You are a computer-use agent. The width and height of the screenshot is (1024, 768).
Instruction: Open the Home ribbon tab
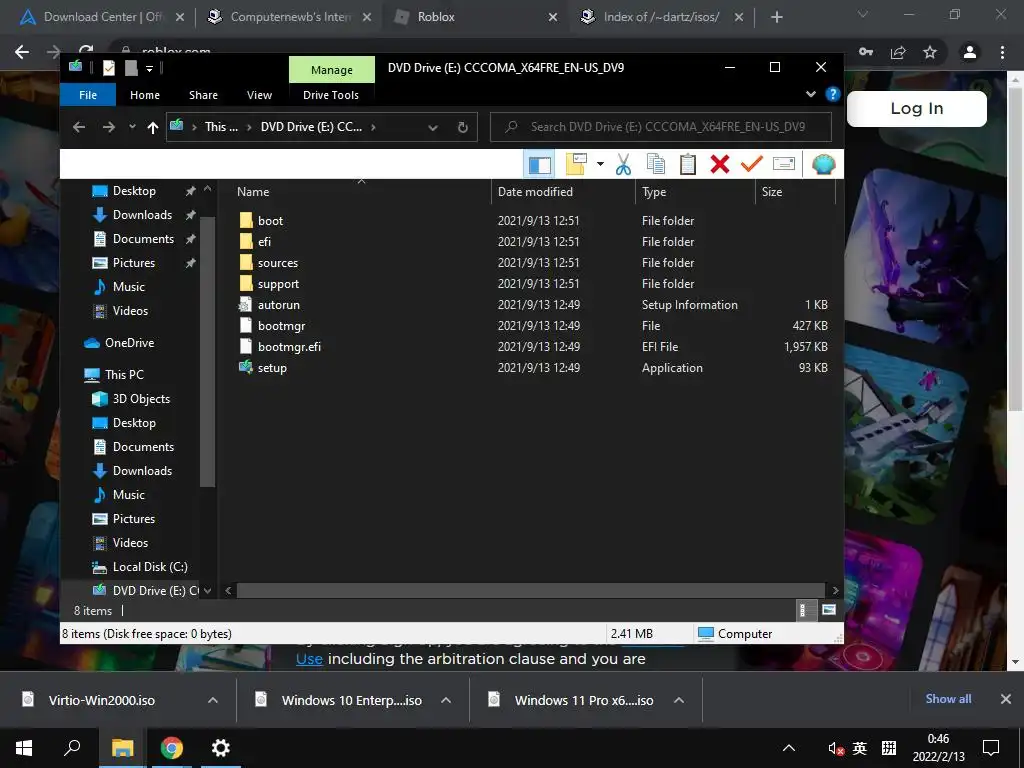[145, 95]
